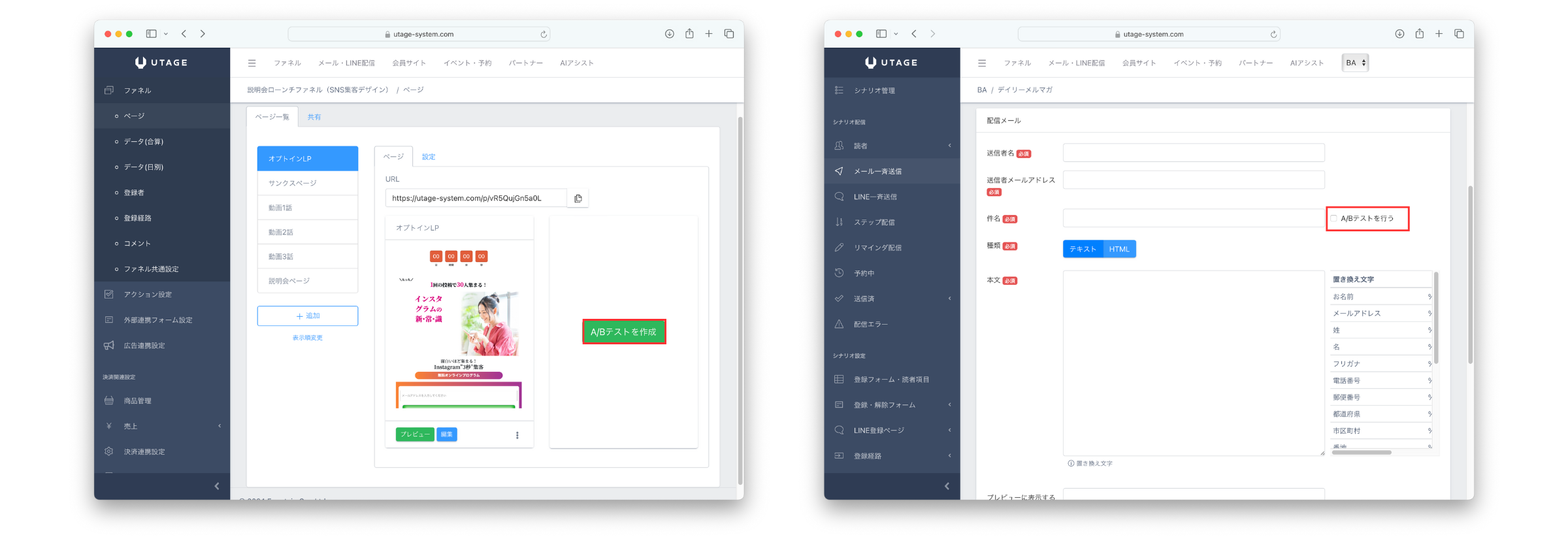Click アクション設定 checkbox icon in left sidebar

pos(109,295)
